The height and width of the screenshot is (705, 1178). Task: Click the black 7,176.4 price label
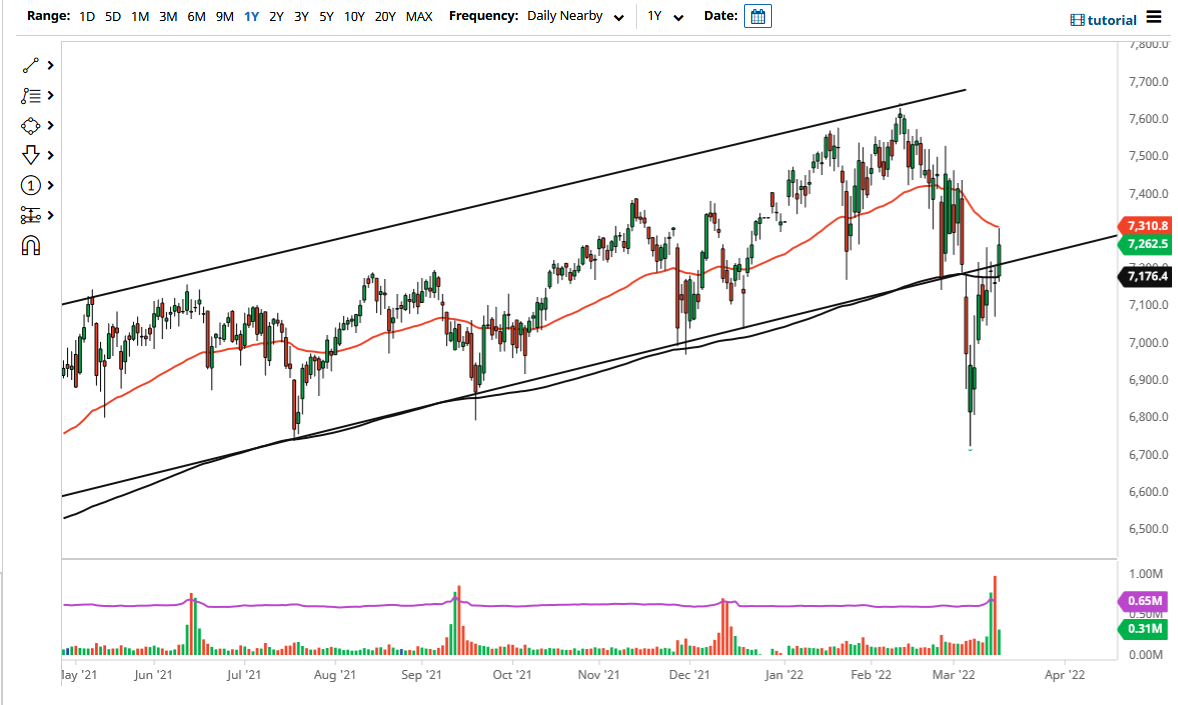coord(1145,276)
